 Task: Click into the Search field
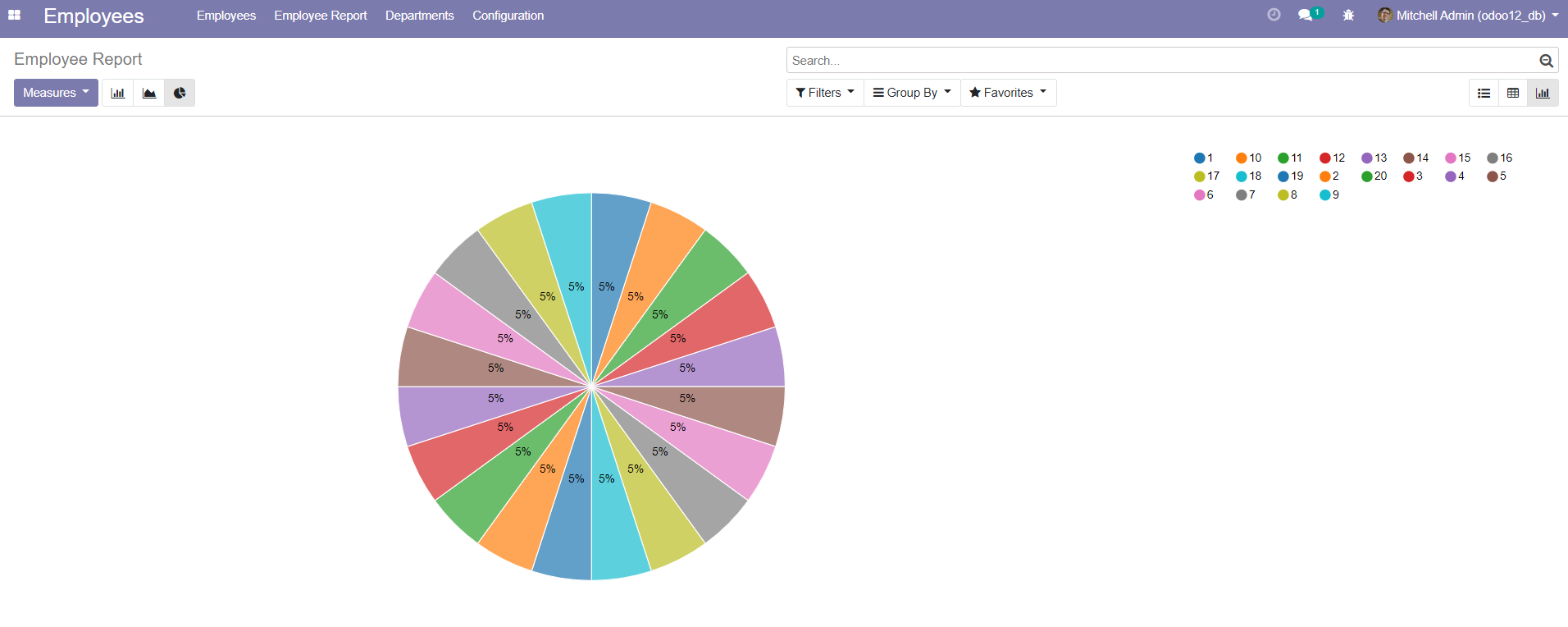pyautogui.click(x=1160, y=61)
